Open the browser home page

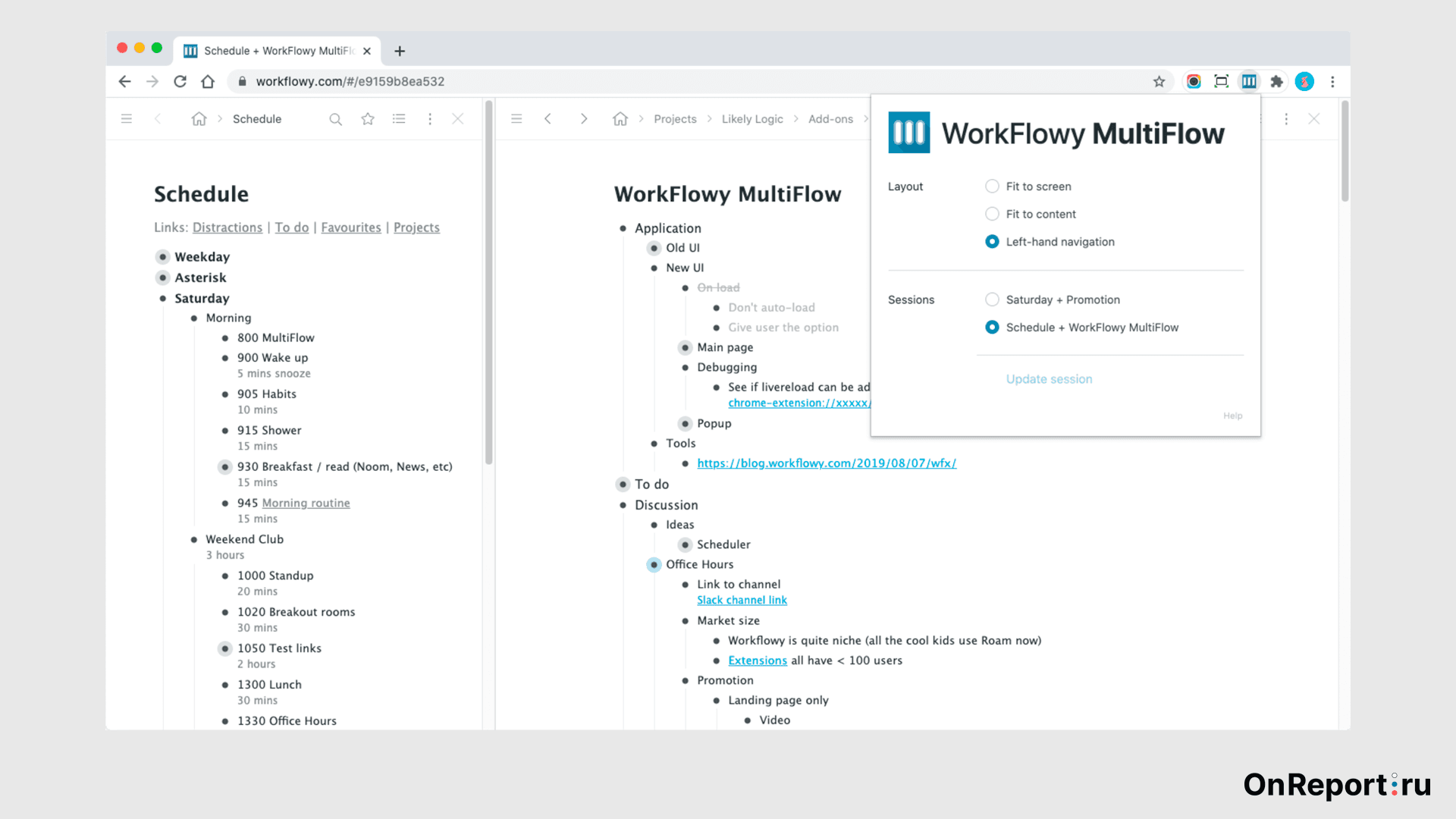click(208, 82)
